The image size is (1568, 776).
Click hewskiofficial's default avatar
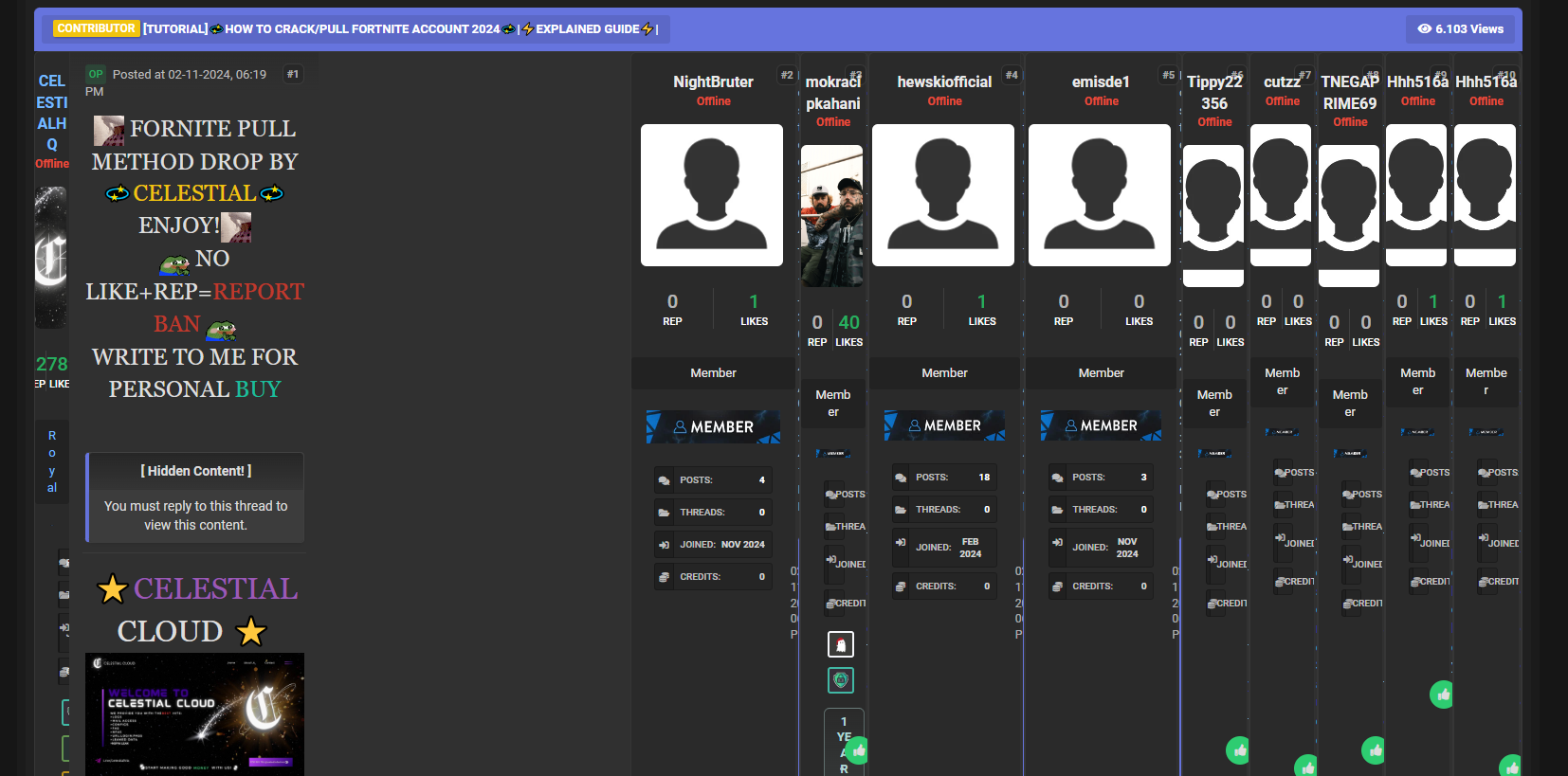coord(943,195)
